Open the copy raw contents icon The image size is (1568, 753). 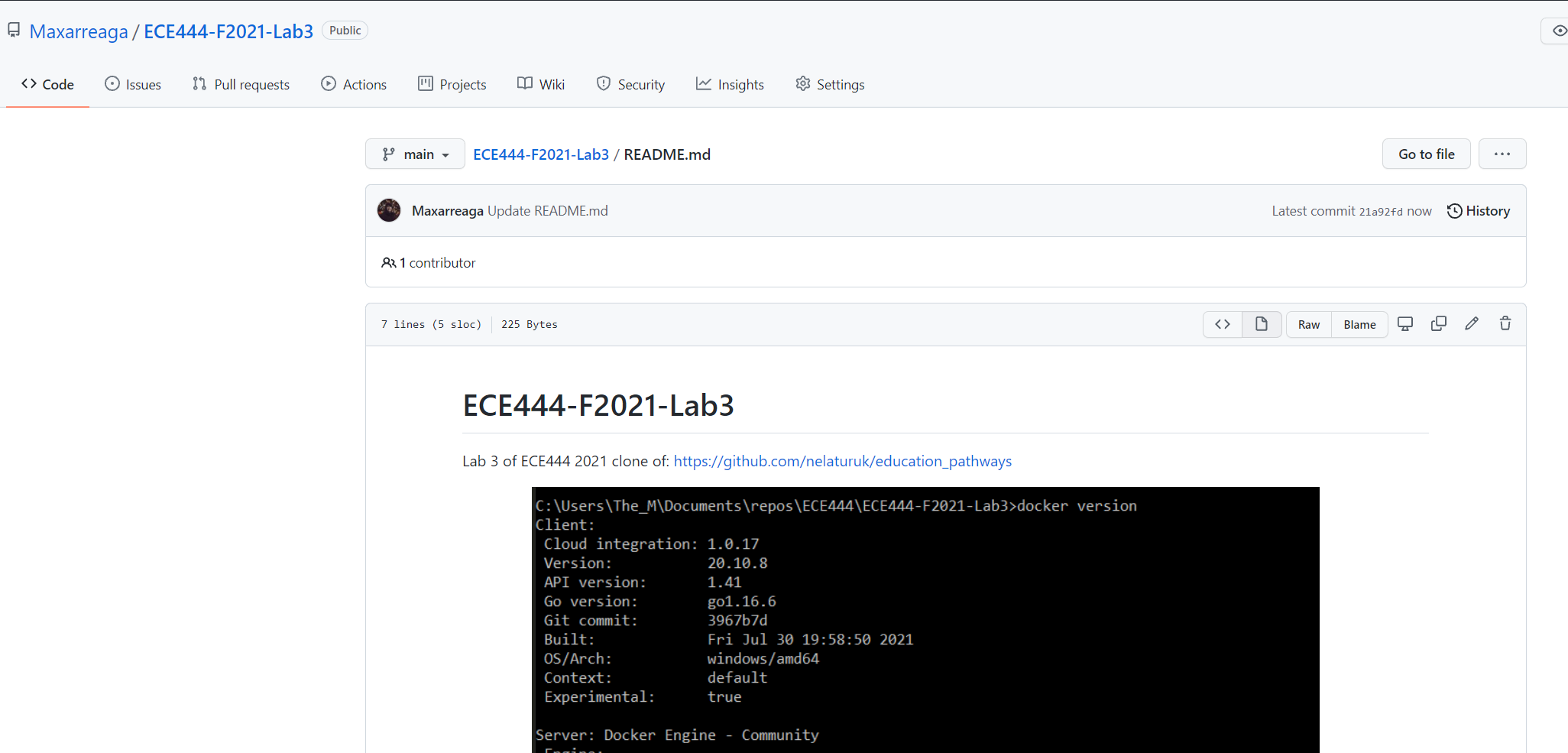coord(1439,323)
